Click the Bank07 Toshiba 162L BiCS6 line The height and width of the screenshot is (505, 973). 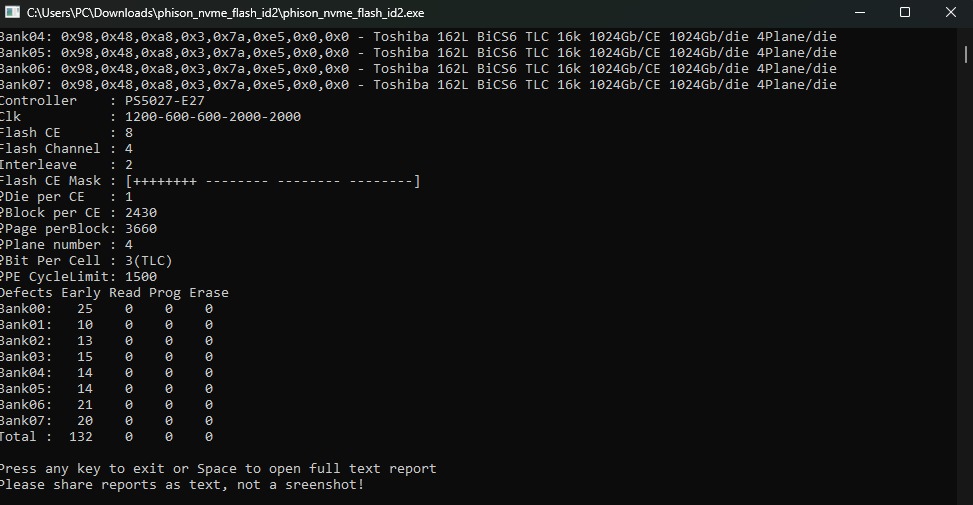tap(418, 84)
